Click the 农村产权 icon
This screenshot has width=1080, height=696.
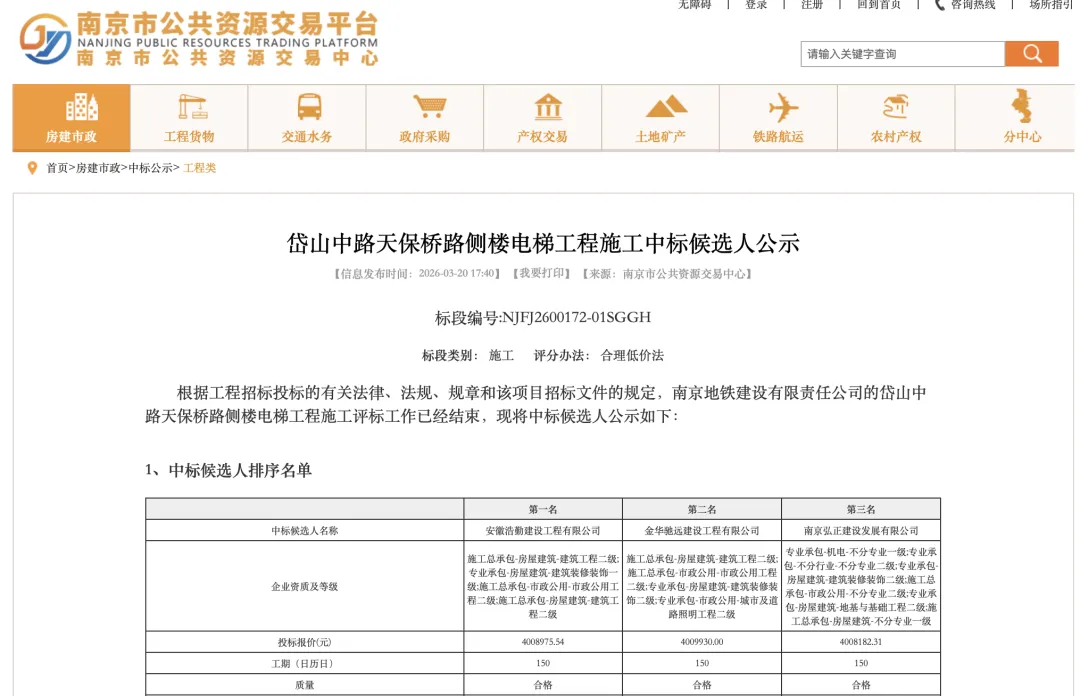[897, 108]
